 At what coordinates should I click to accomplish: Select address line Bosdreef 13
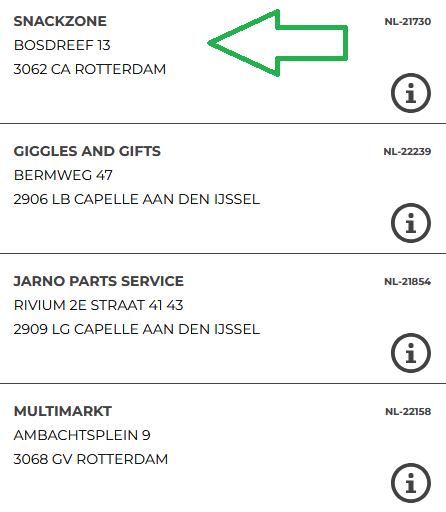pyautogui.click(x=62, y=45)
